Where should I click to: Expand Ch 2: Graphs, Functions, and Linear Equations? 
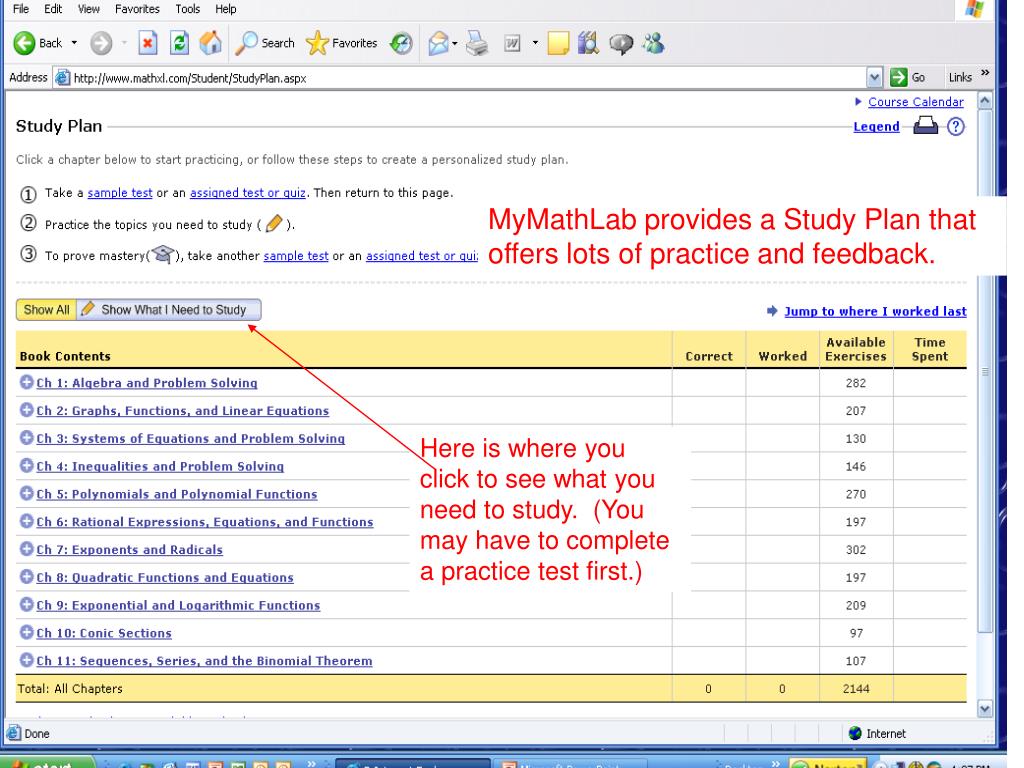coord(26,410)
